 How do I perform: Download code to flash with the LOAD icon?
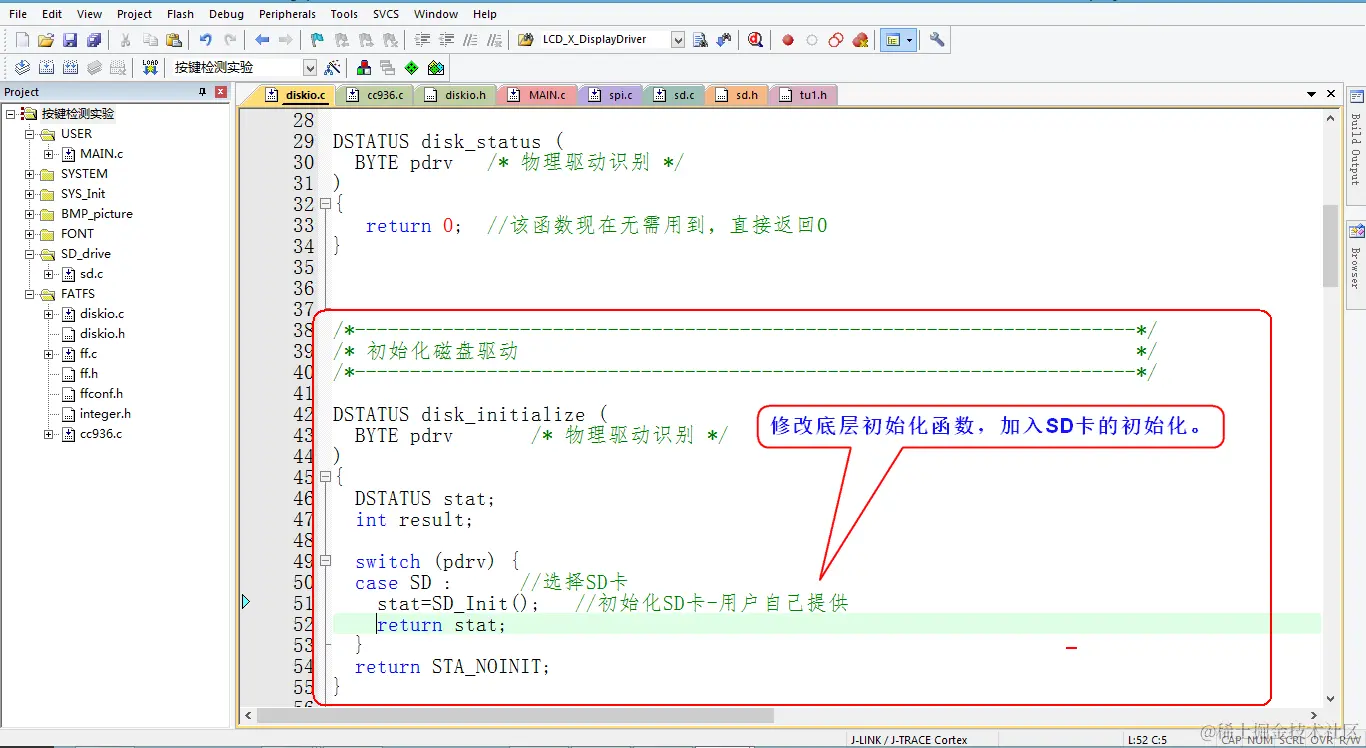pos(150,67)
